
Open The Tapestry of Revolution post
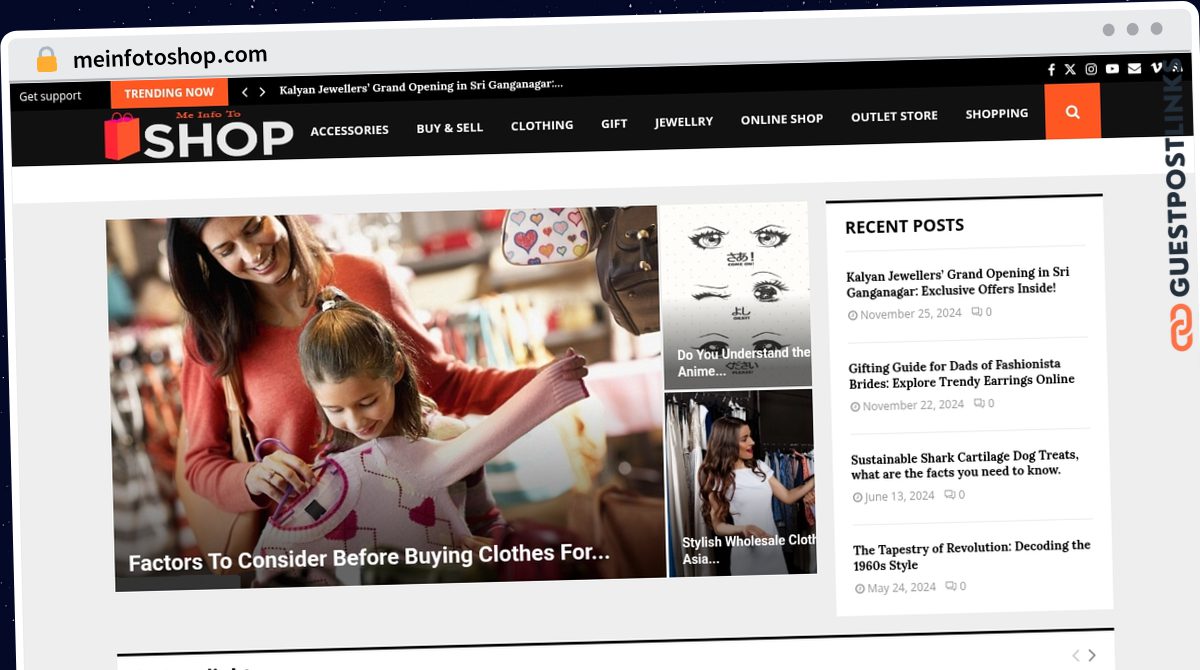pos(972,556)
